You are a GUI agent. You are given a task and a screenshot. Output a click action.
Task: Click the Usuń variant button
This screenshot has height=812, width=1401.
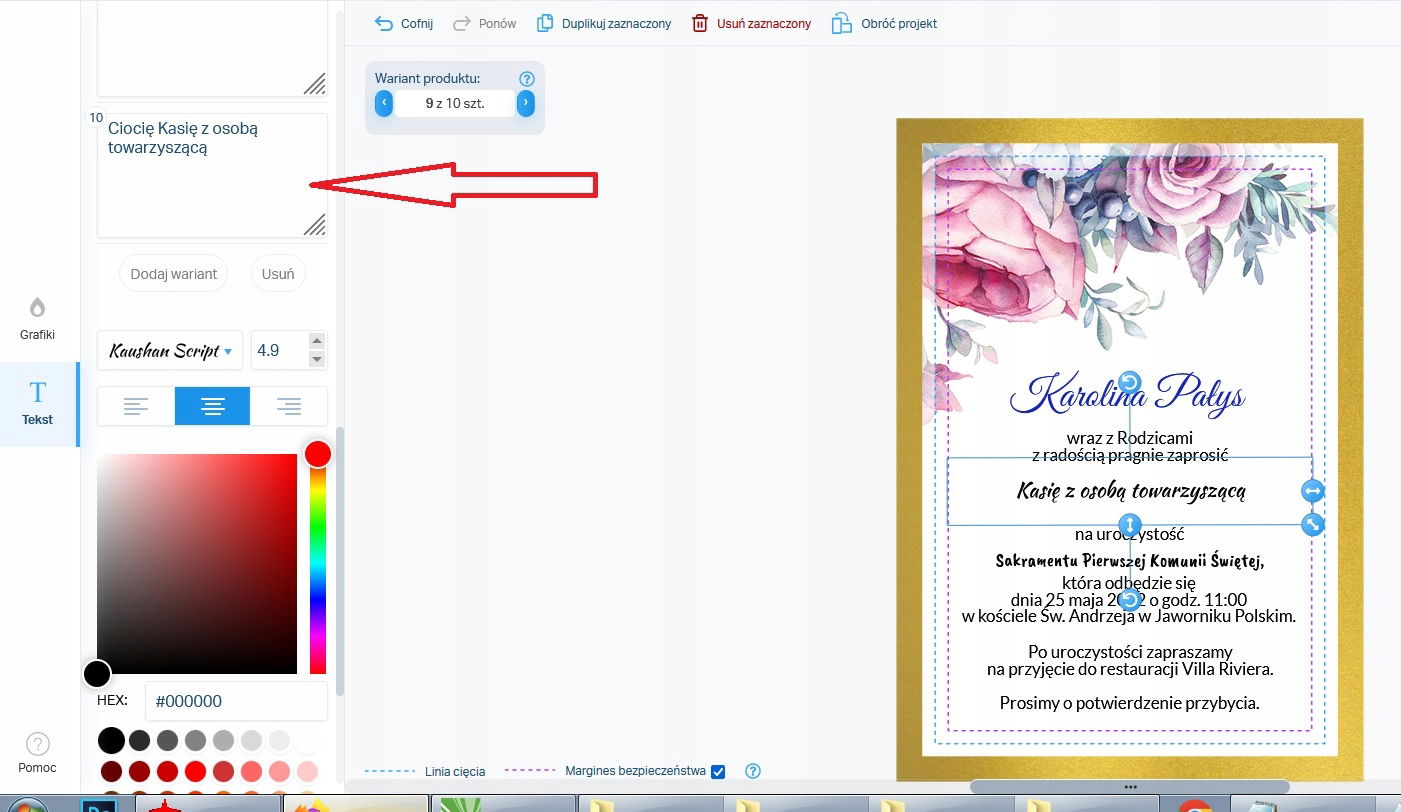coord(278,274)
